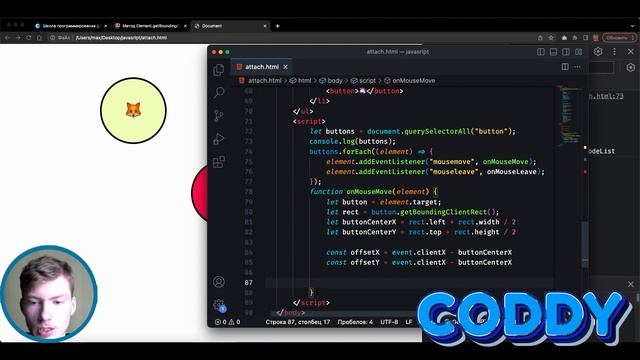Open the Customize Layout icon in the title bar
The height and width of the screenshot is (360, 640).
coord(579,52)
